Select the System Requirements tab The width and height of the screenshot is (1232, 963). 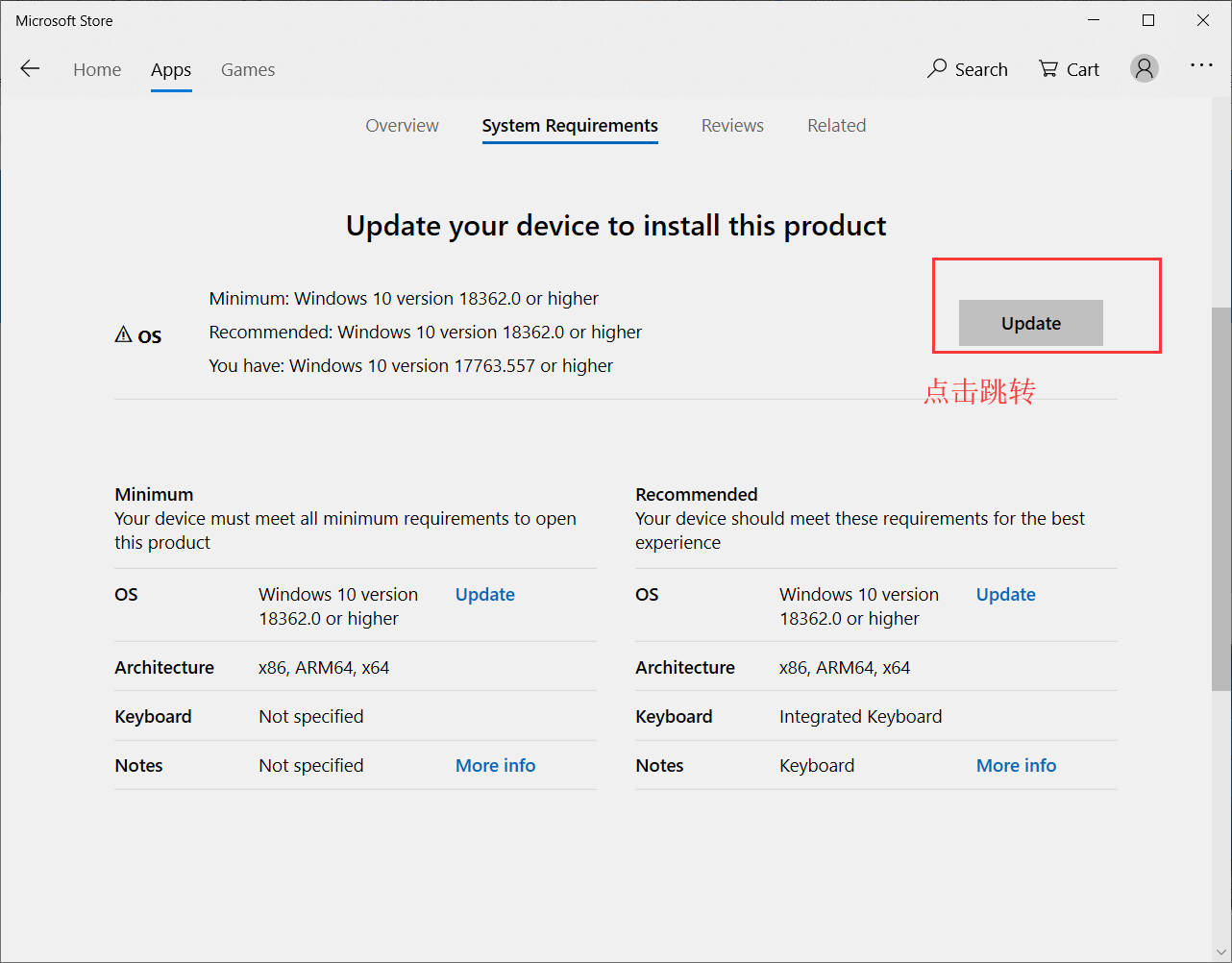[x=569, y=125]
